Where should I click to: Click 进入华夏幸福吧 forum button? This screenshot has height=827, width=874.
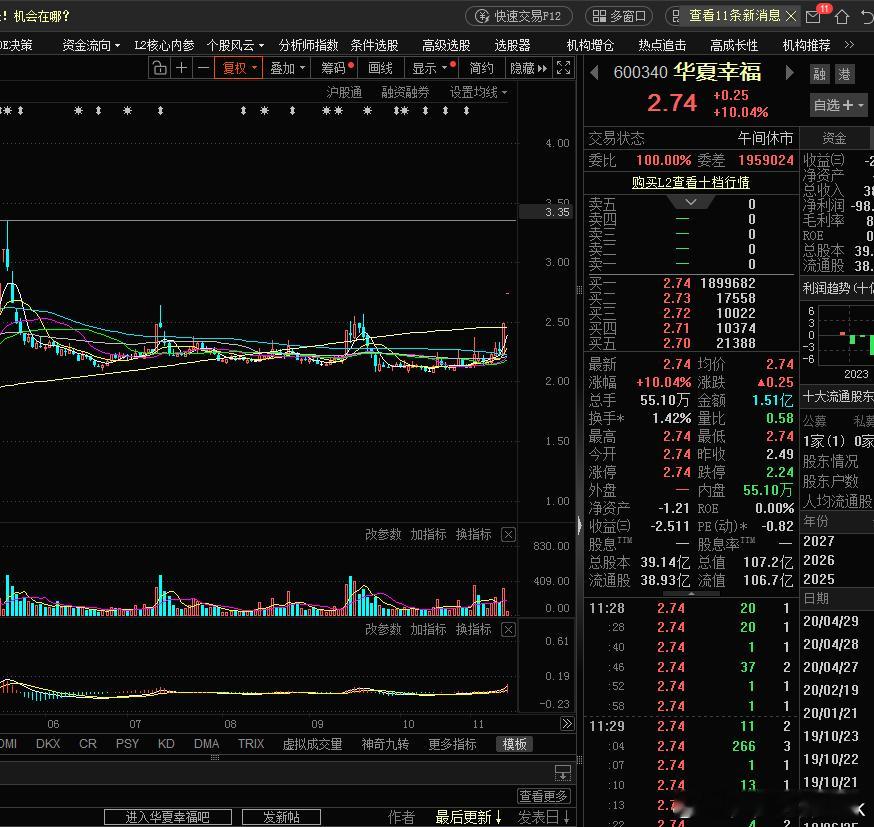pyautogui.click(x=168, y=817)
